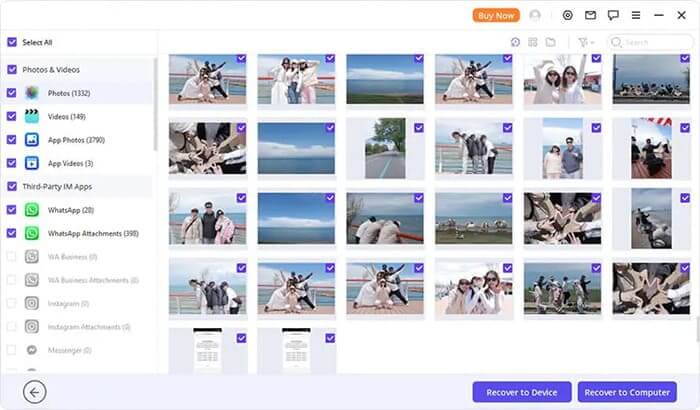This screenshot has width=700, height=410.
Task: Open the sea with dark shoreline thumbnail
Action: [385, 79]
